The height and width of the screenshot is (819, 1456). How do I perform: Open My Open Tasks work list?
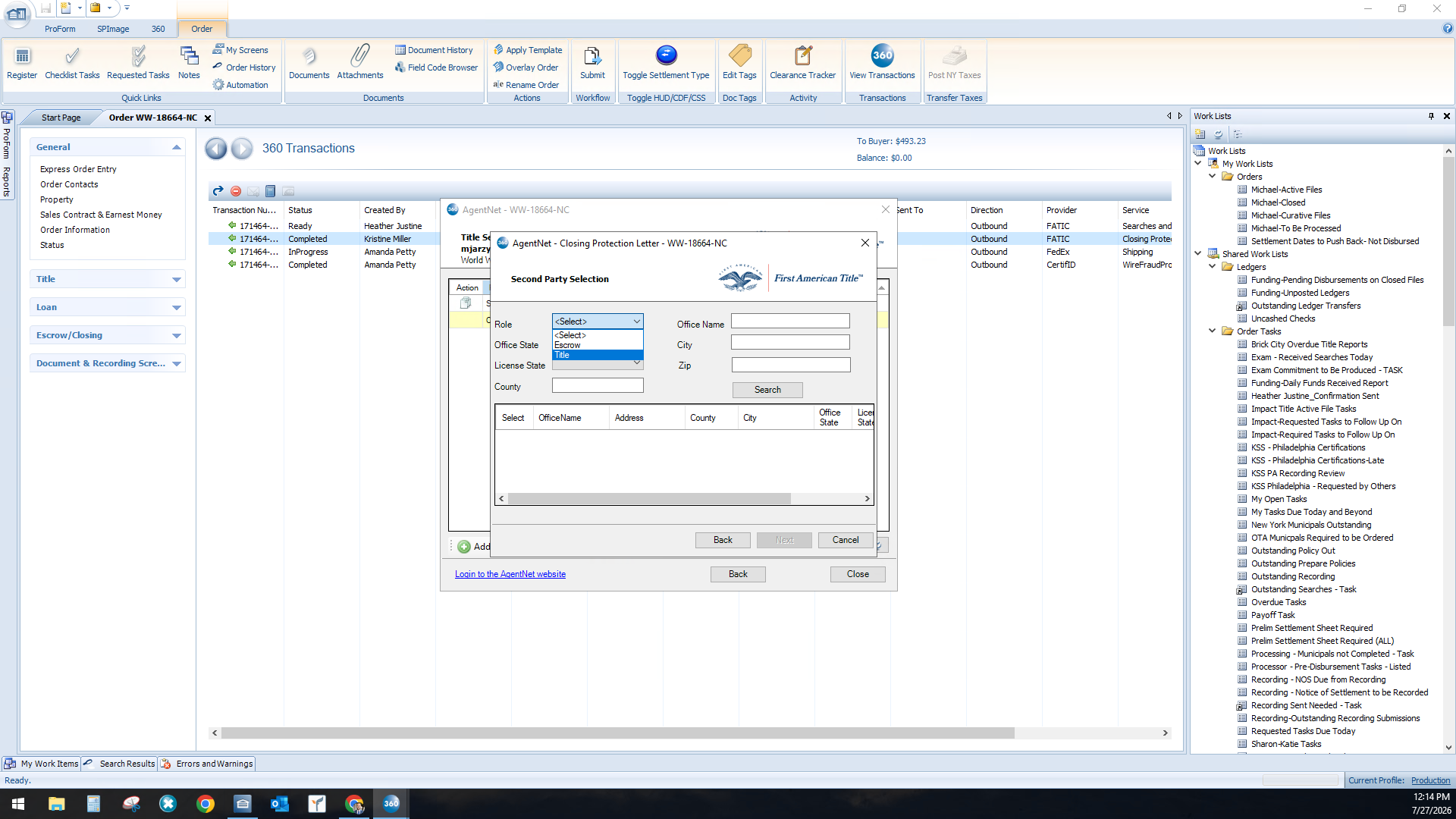[x=1279, y=499]
